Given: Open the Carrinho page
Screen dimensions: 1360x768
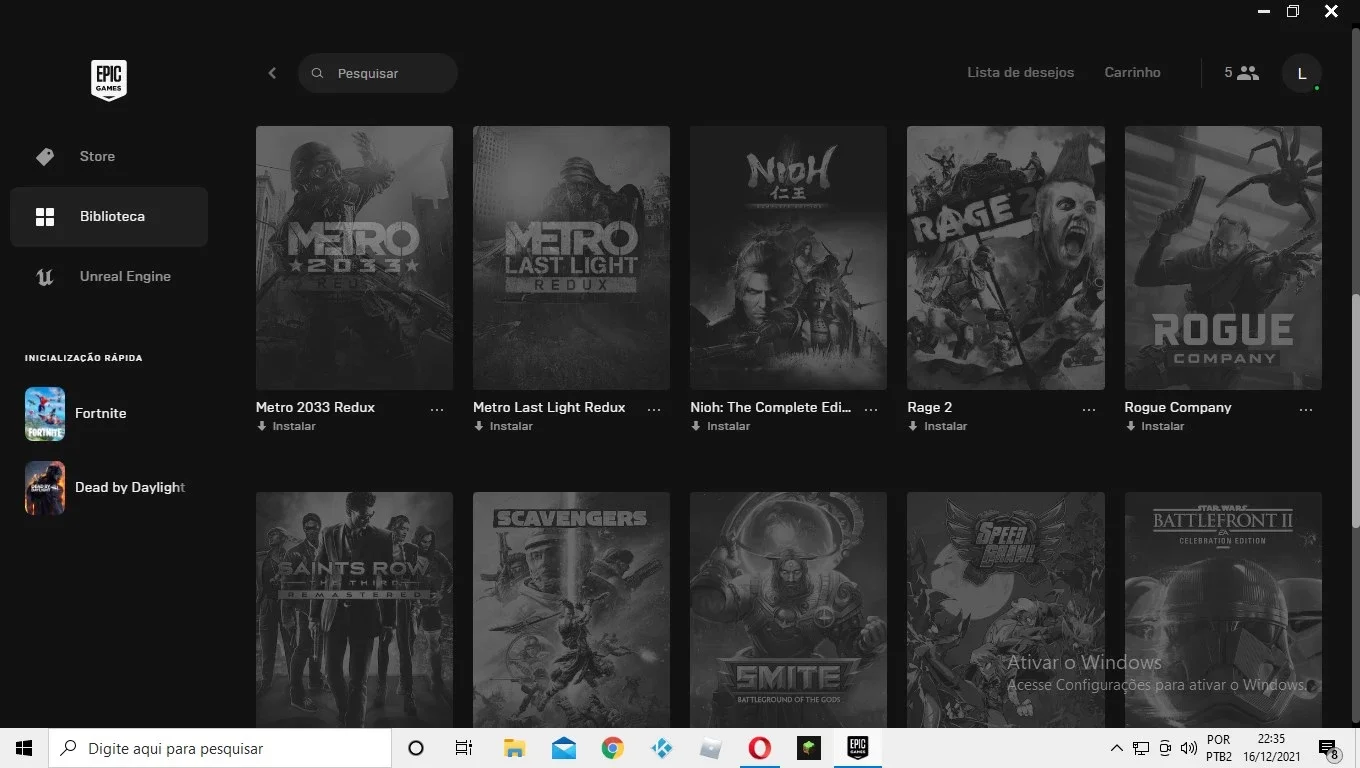Looking at the screenshot, I should (1132, 73).
